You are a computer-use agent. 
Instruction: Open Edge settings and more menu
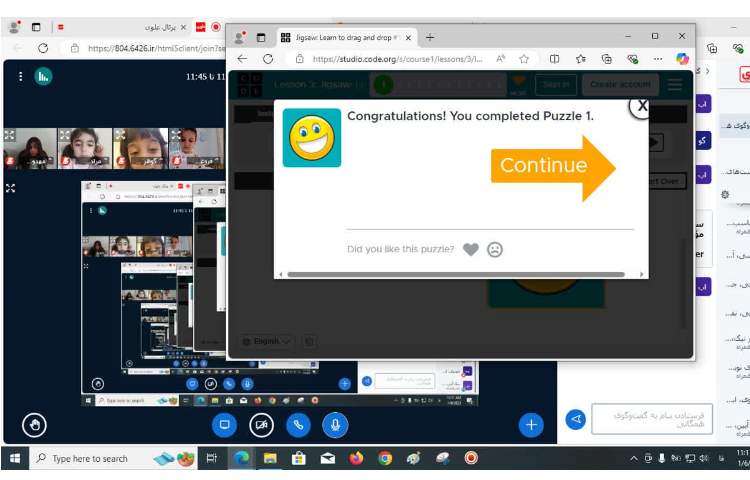[x=659, y=59]
